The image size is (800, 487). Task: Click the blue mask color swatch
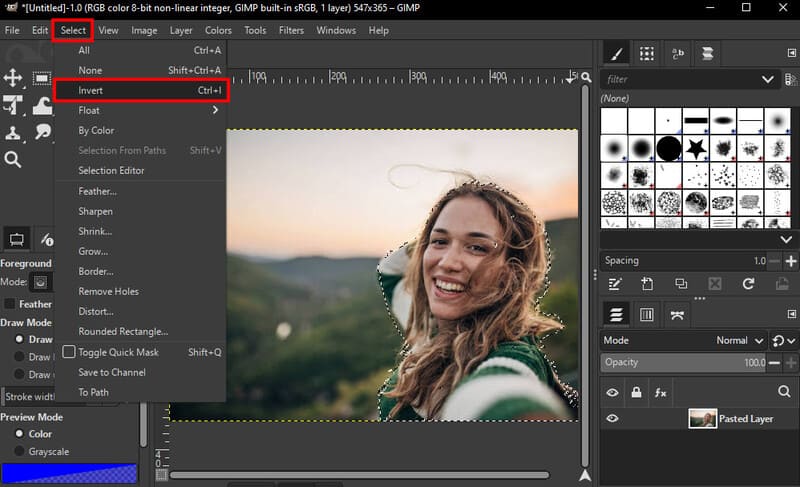[69, 473]
